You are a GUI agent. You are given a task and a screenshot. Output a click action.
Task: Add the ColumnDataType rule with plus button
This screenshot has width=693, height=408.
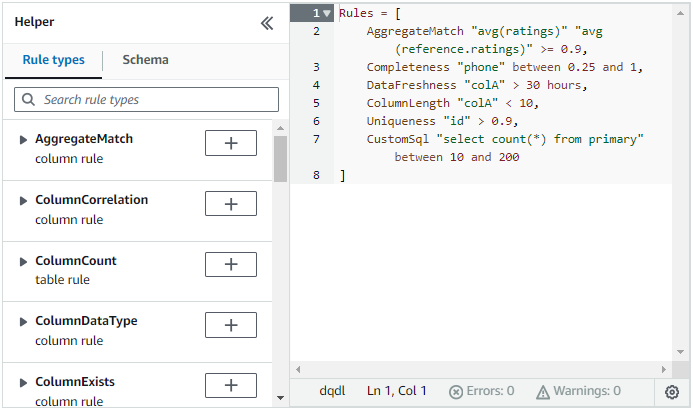pyautogui.click(x=230, y=325)
